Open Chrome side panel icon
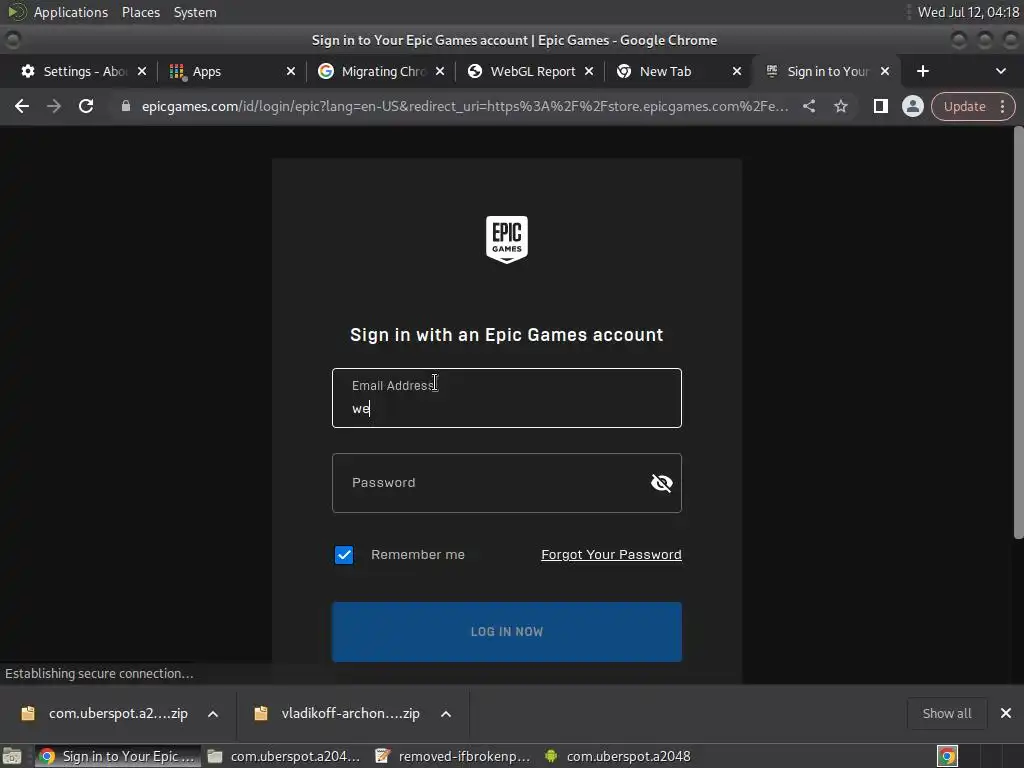 click(880, 106)
